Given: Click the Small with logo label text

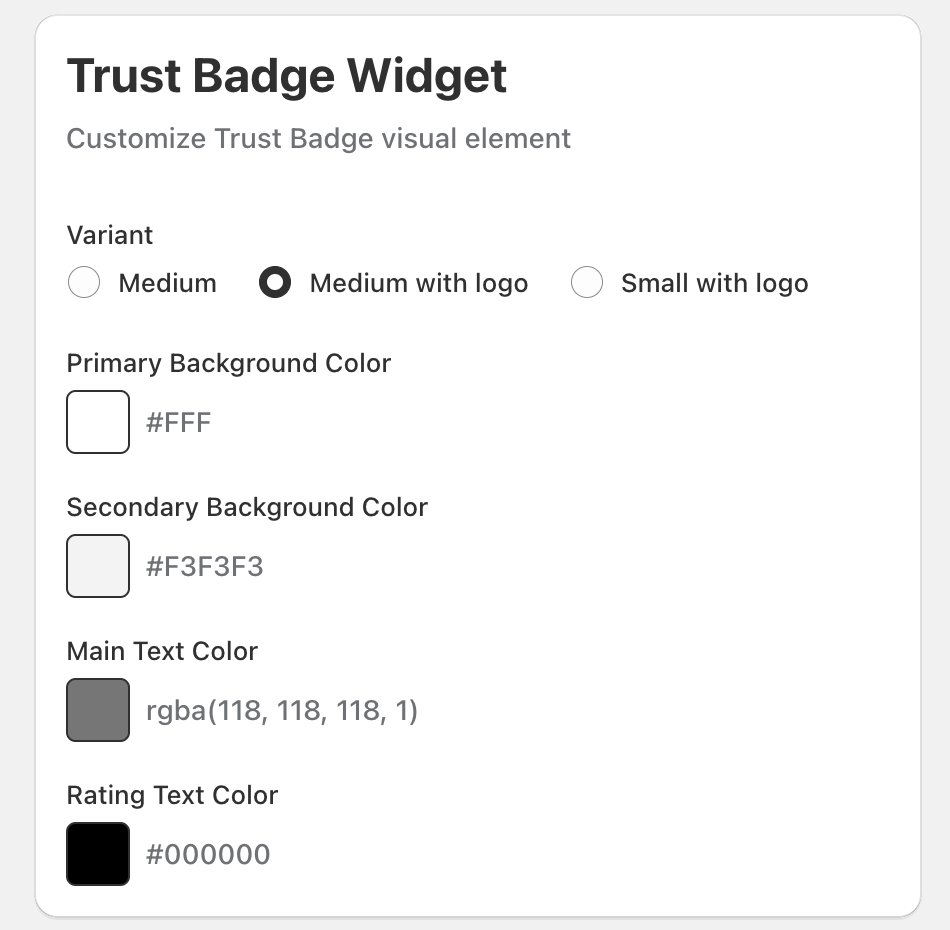Looking at the screenshot, I should pyautogui.click(x=714, y=283).
